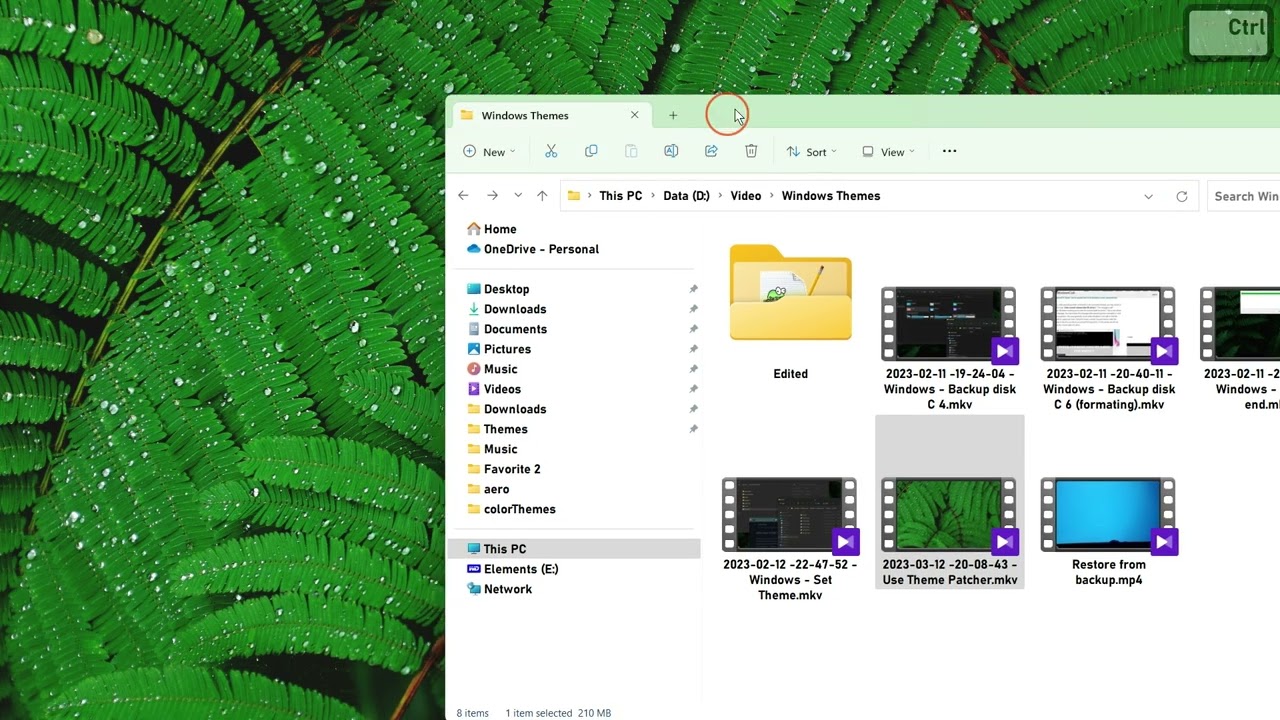
Task: Expand the address bar history dropdown
Action: tap(1148, 196)
